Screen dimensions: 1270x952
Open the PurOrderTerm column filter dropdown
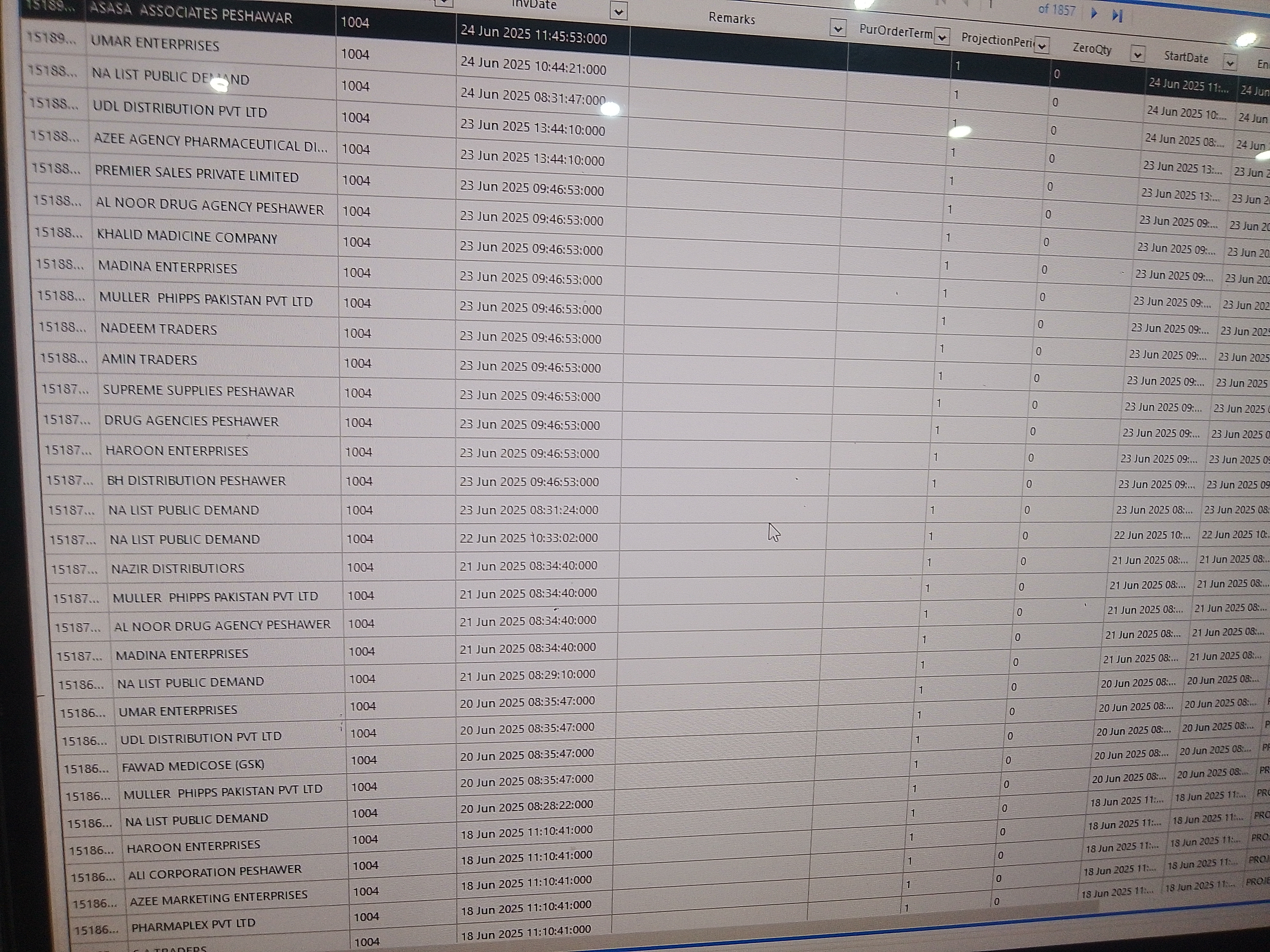pos(942,37)
